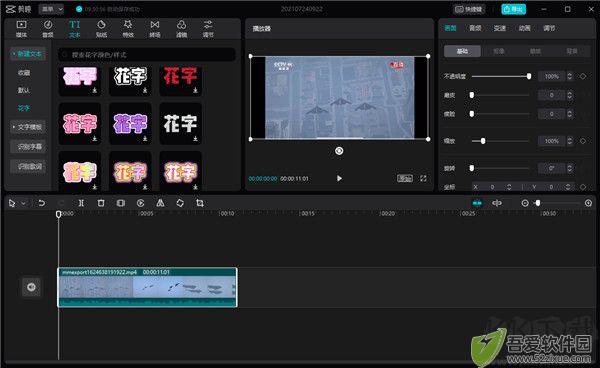Open the 贴纸 stickers panel

tap(101, 29)
